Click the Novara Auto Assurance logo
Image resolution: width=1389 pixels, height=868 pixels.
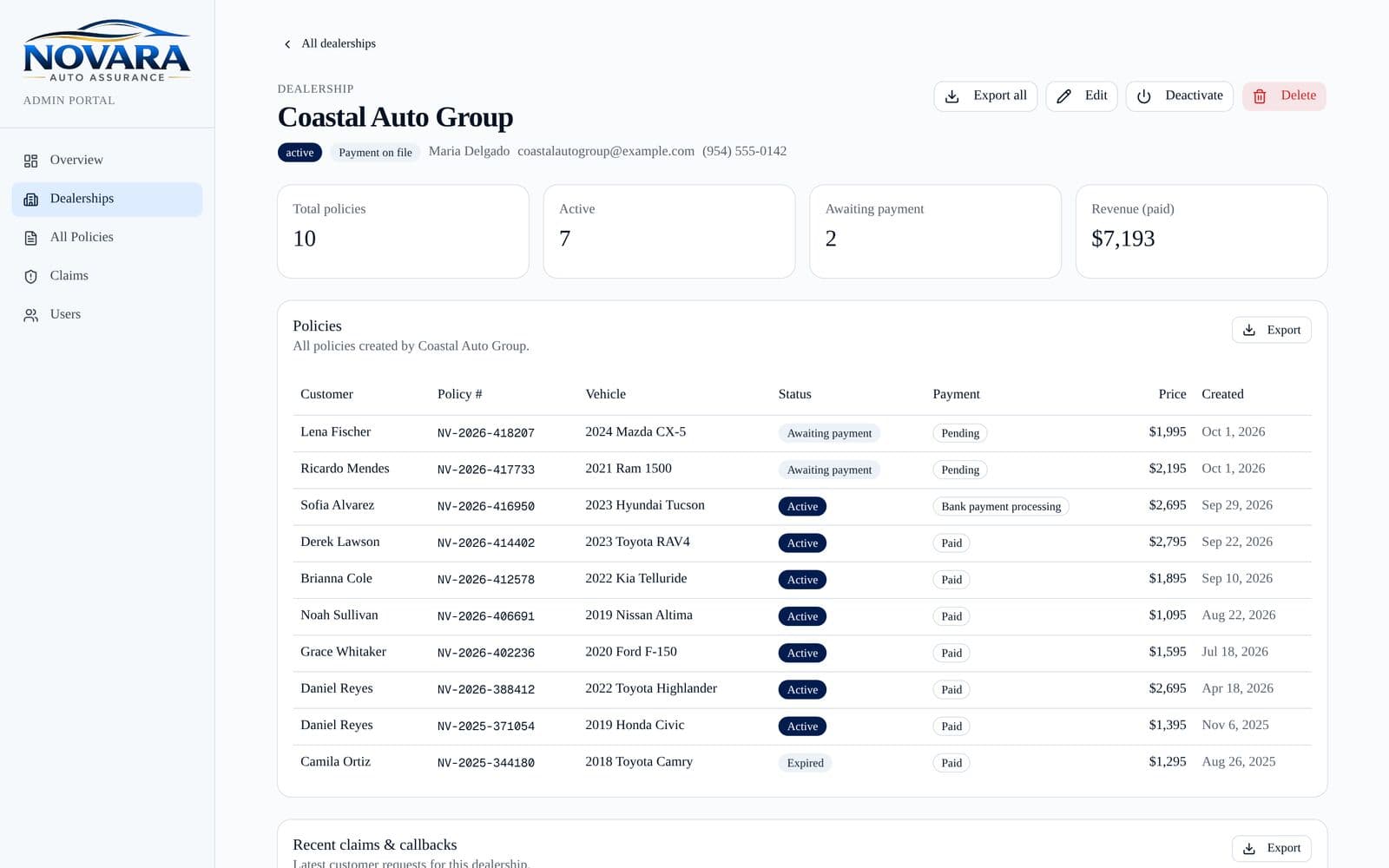pos(107,51)
